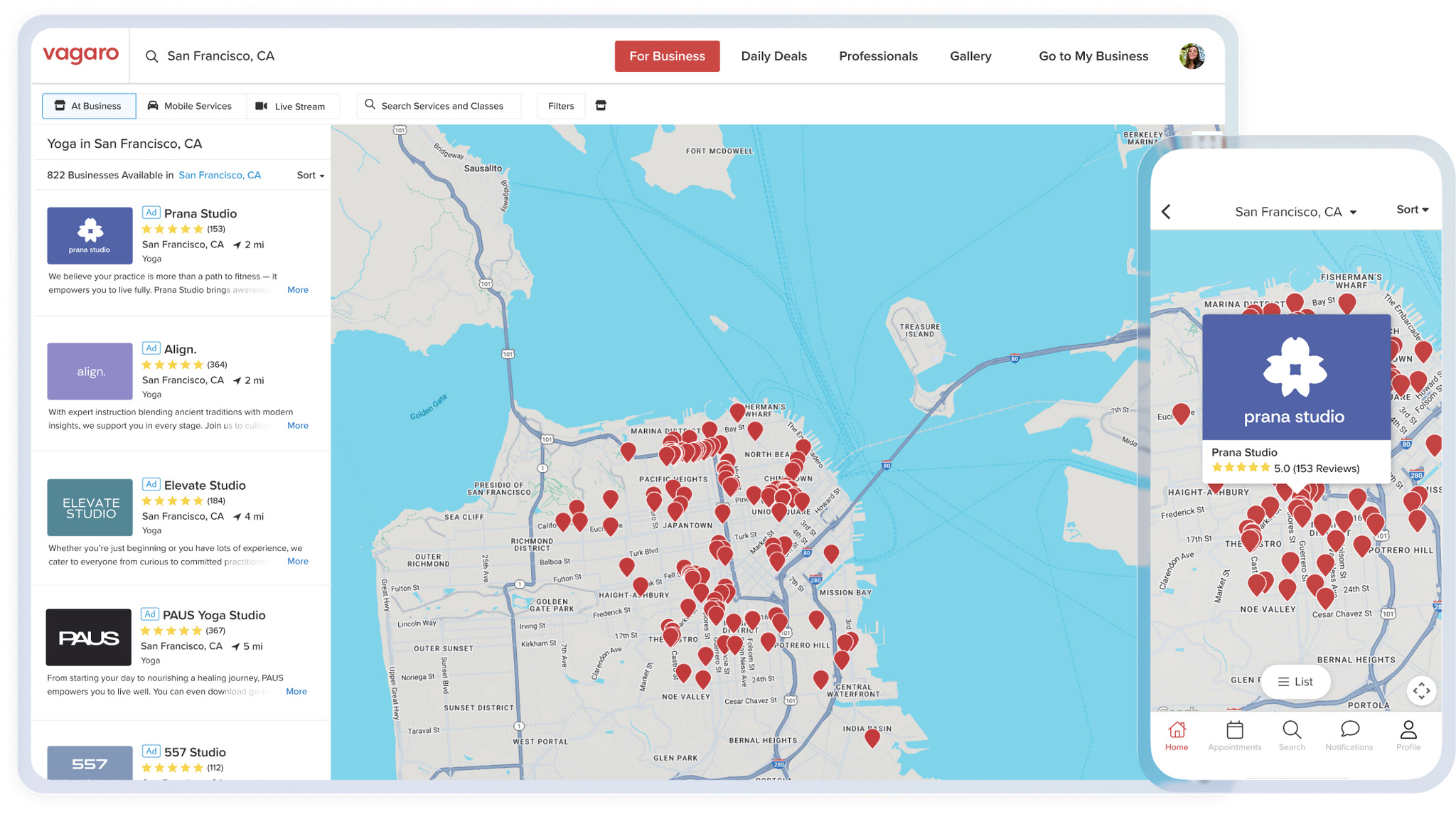1456x814 pixels.
Task: Open the Sort dropdown on phone
Action: tap(1412, 210)
